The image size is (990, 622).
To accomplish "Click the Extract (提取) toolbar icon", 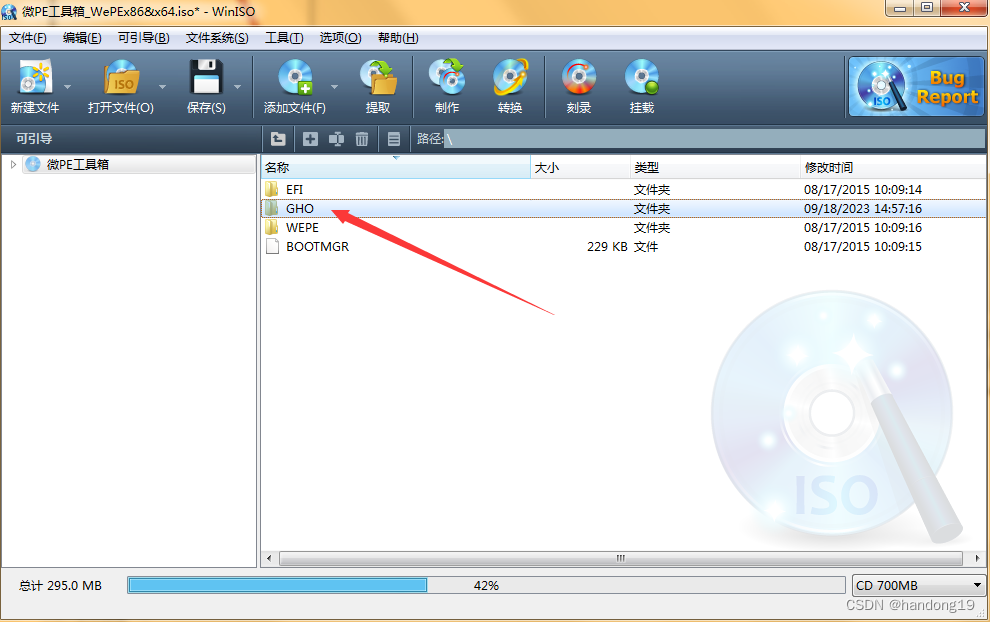I will pos(378,77).
